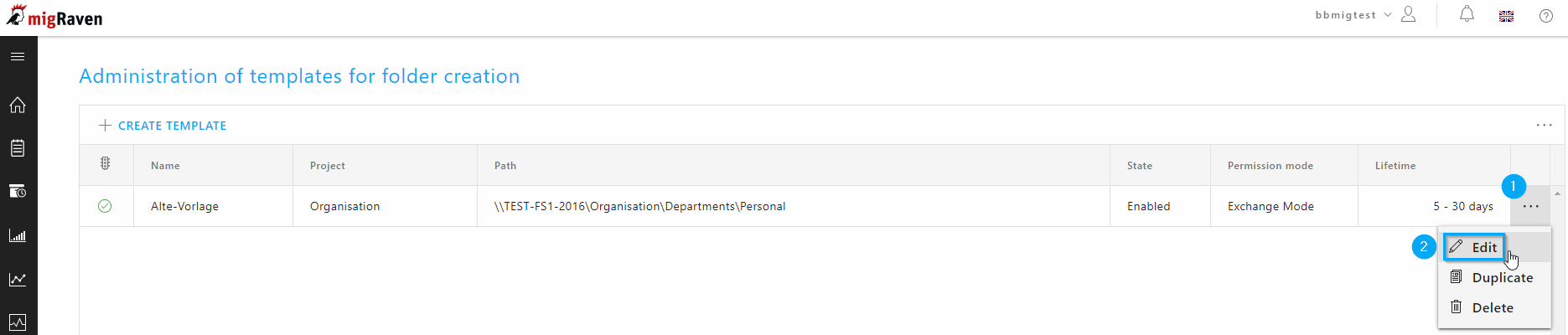Expand the bbmigtest user dropdown

click(x=1353, y=15)
